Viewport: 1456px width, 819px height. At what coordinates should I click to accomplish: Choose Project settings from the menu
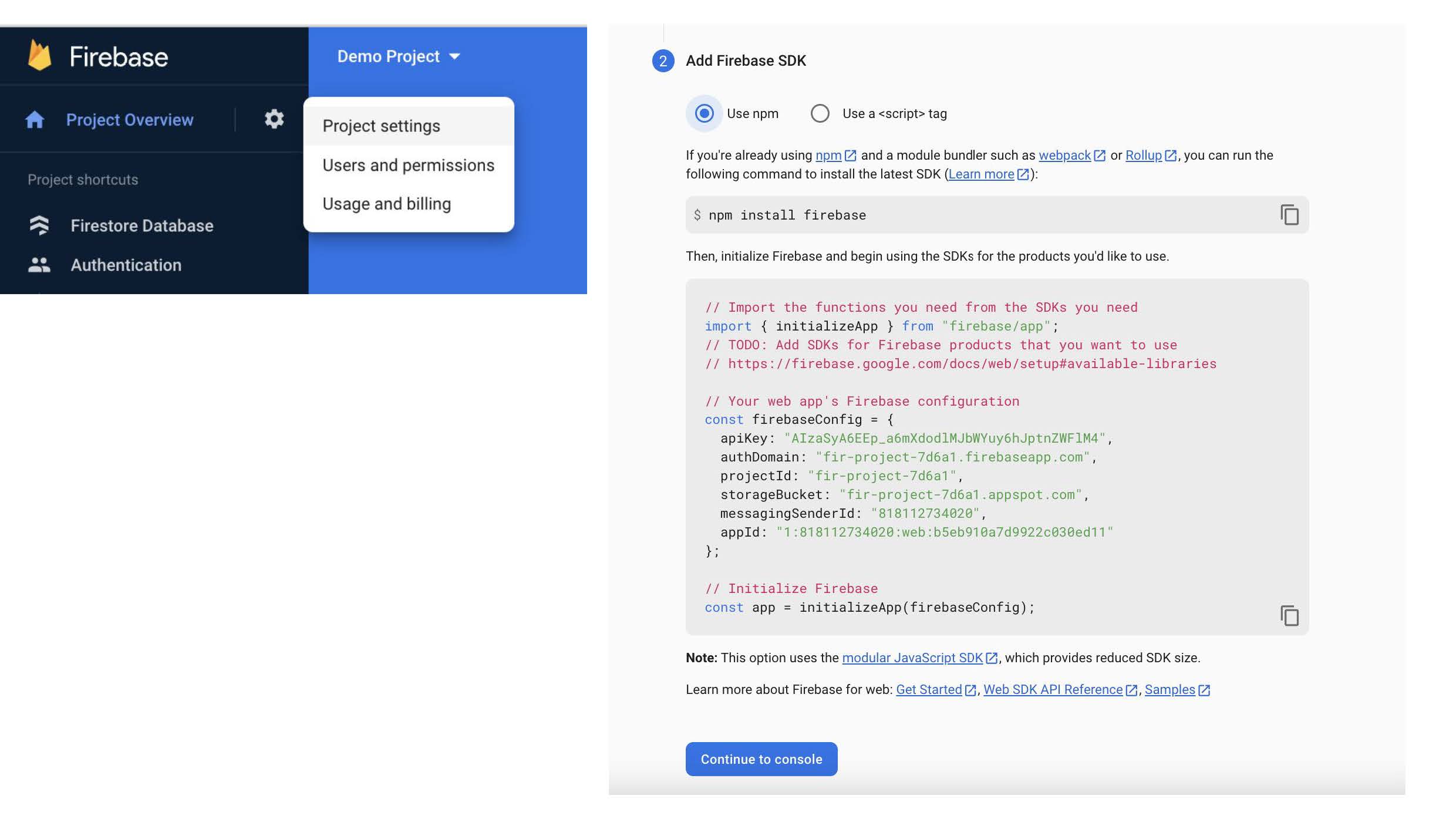pos(409,126)
